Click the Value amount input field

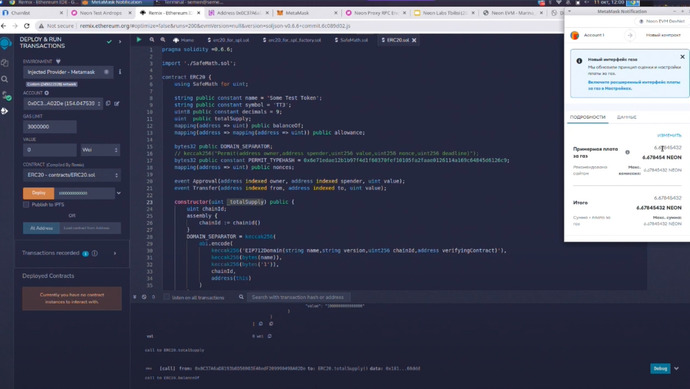point(50,150)
